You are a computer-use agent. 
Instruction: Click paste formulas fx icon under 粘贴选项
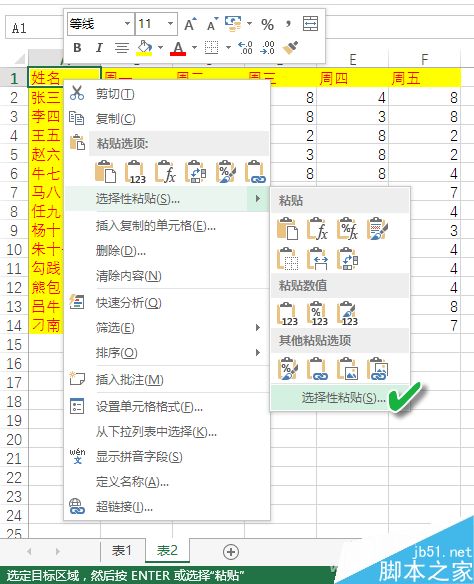click(165, 172)
